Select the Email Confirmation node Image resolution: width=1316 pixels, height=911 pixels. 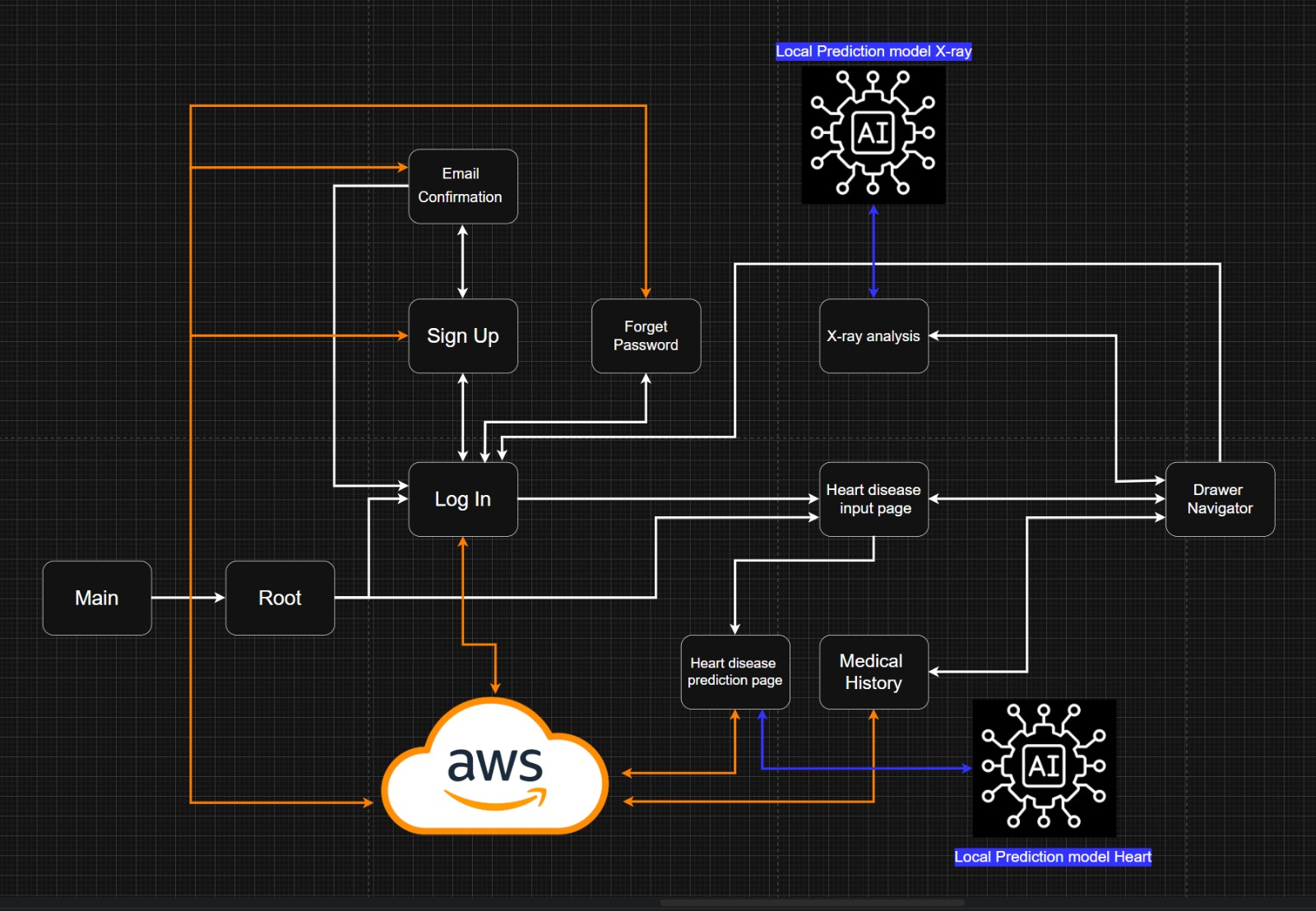click(463, 186)
